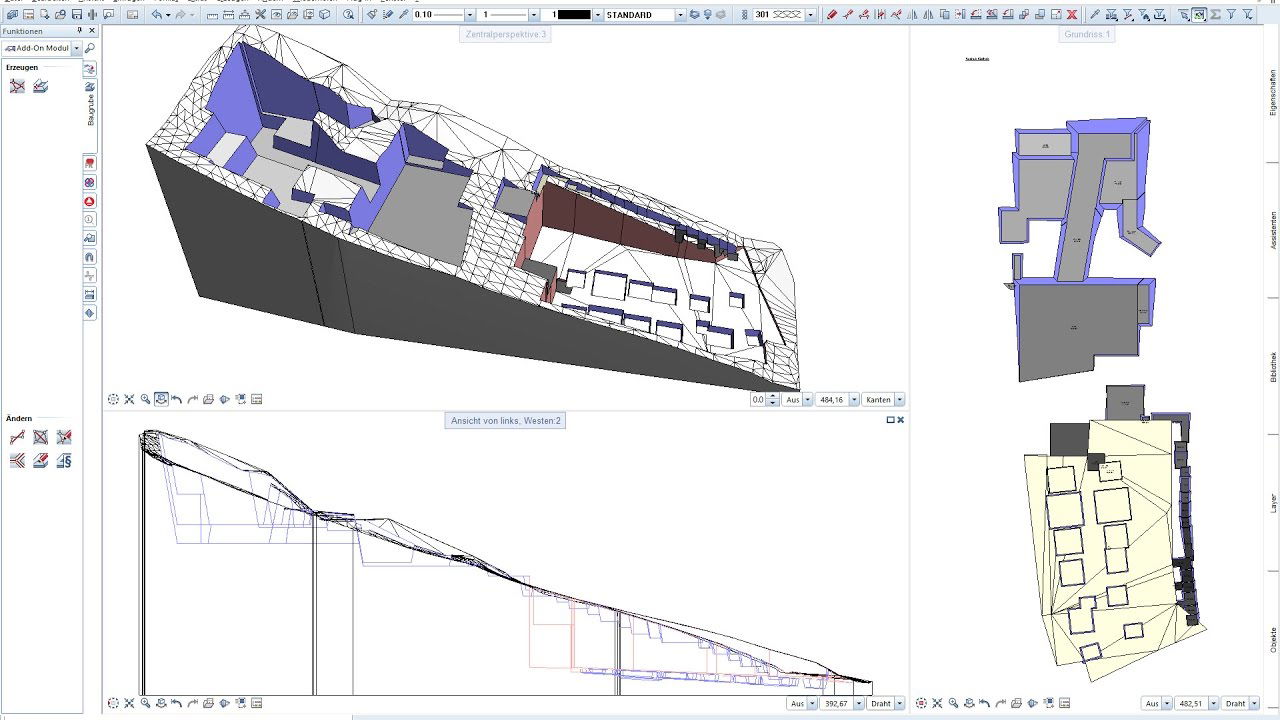This screenshot has width=1280, height=720.
Task: Click zoom-all icon in perspective viewport toolbar
Action: [x=129, y=399]
